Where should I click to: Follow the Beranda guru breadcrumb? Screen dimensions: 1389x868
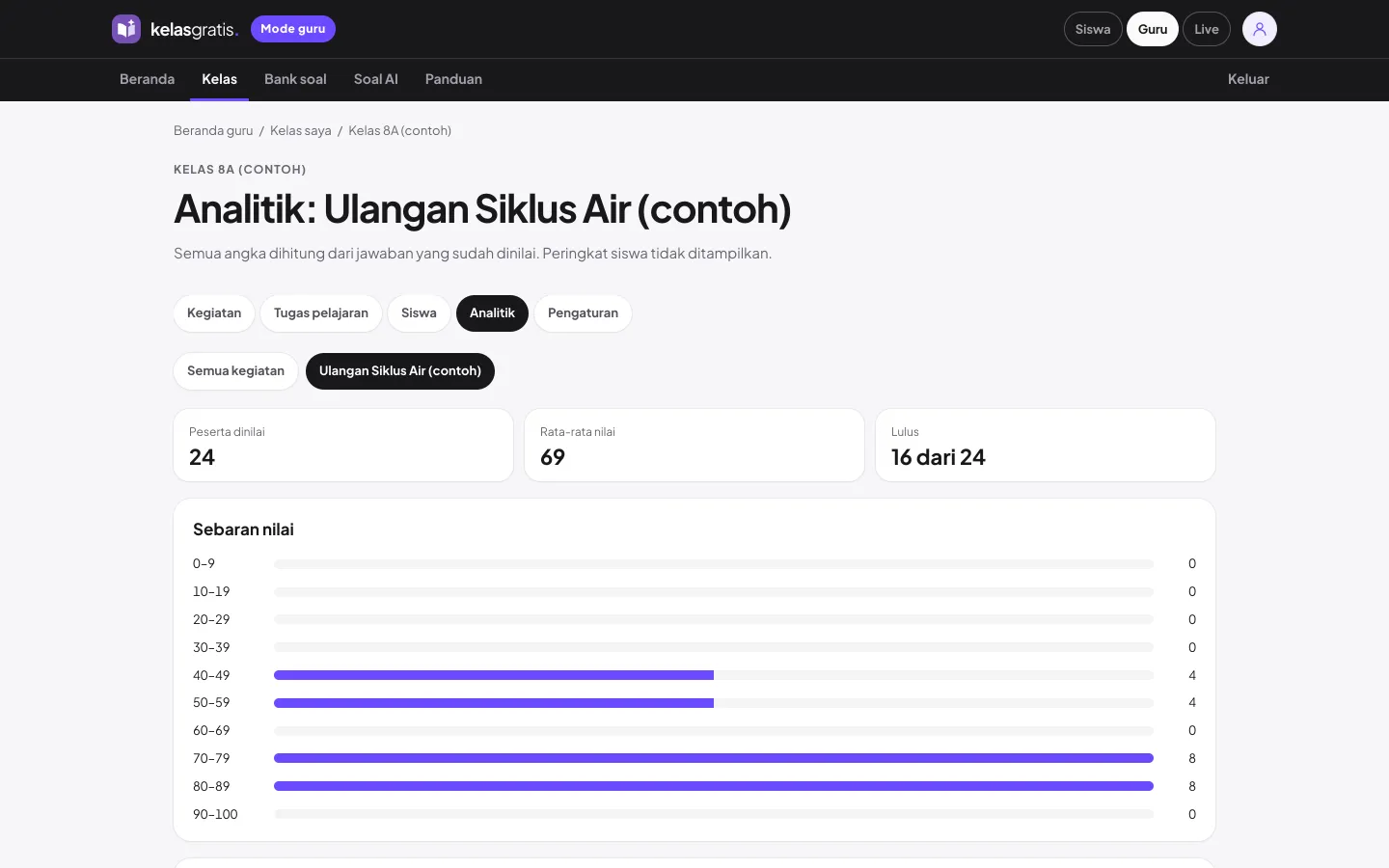(213, 130)
